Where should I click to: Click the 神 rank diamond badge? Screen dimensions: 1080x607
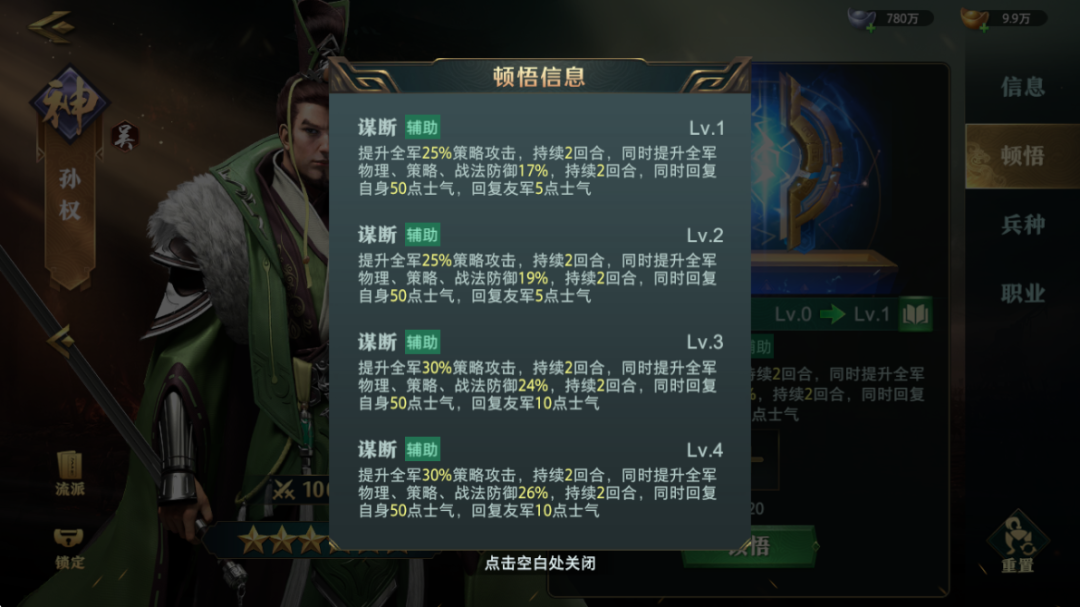pos(69,103)
